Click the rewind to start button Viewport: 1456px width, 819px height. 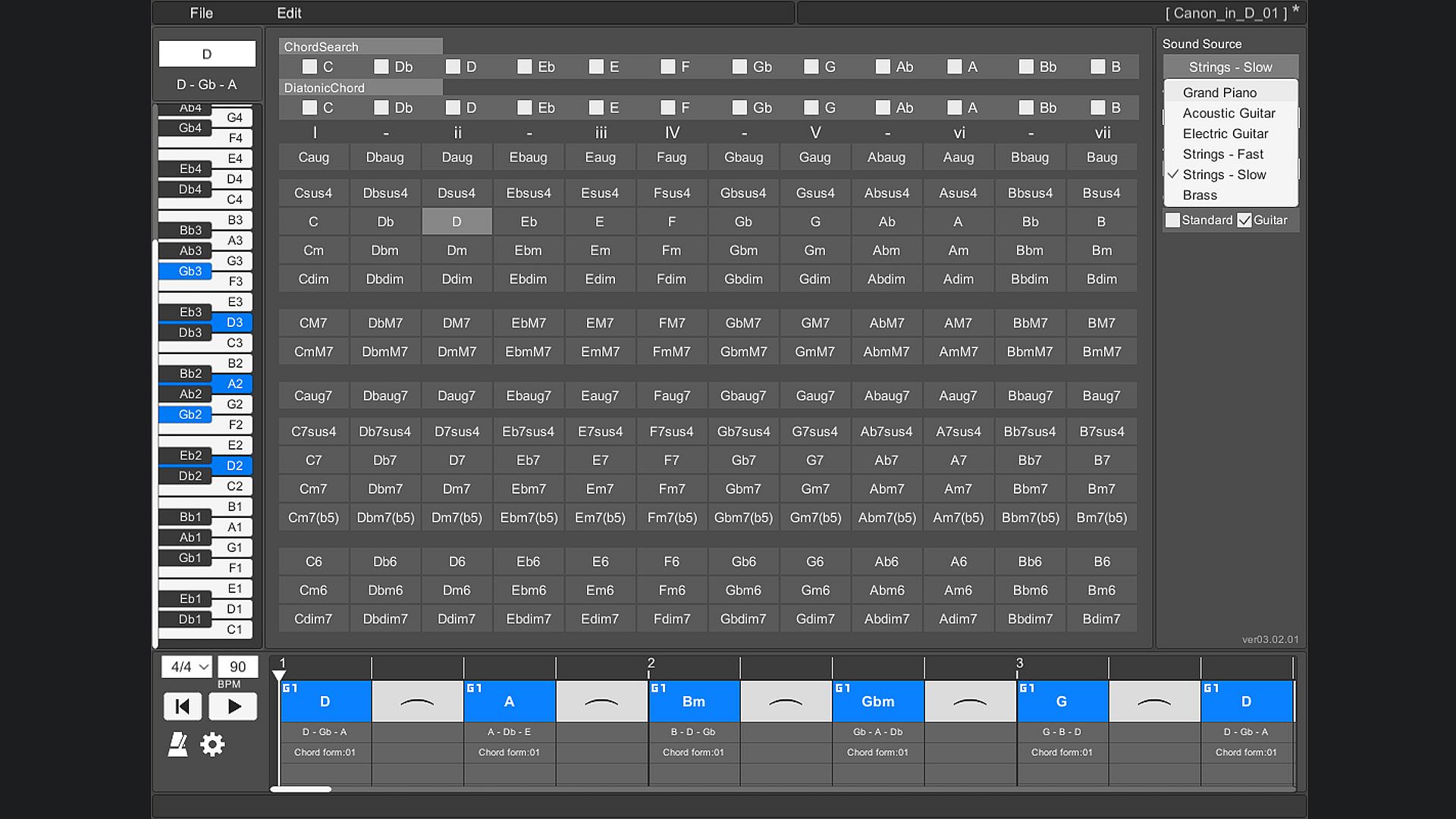(183, 707)
